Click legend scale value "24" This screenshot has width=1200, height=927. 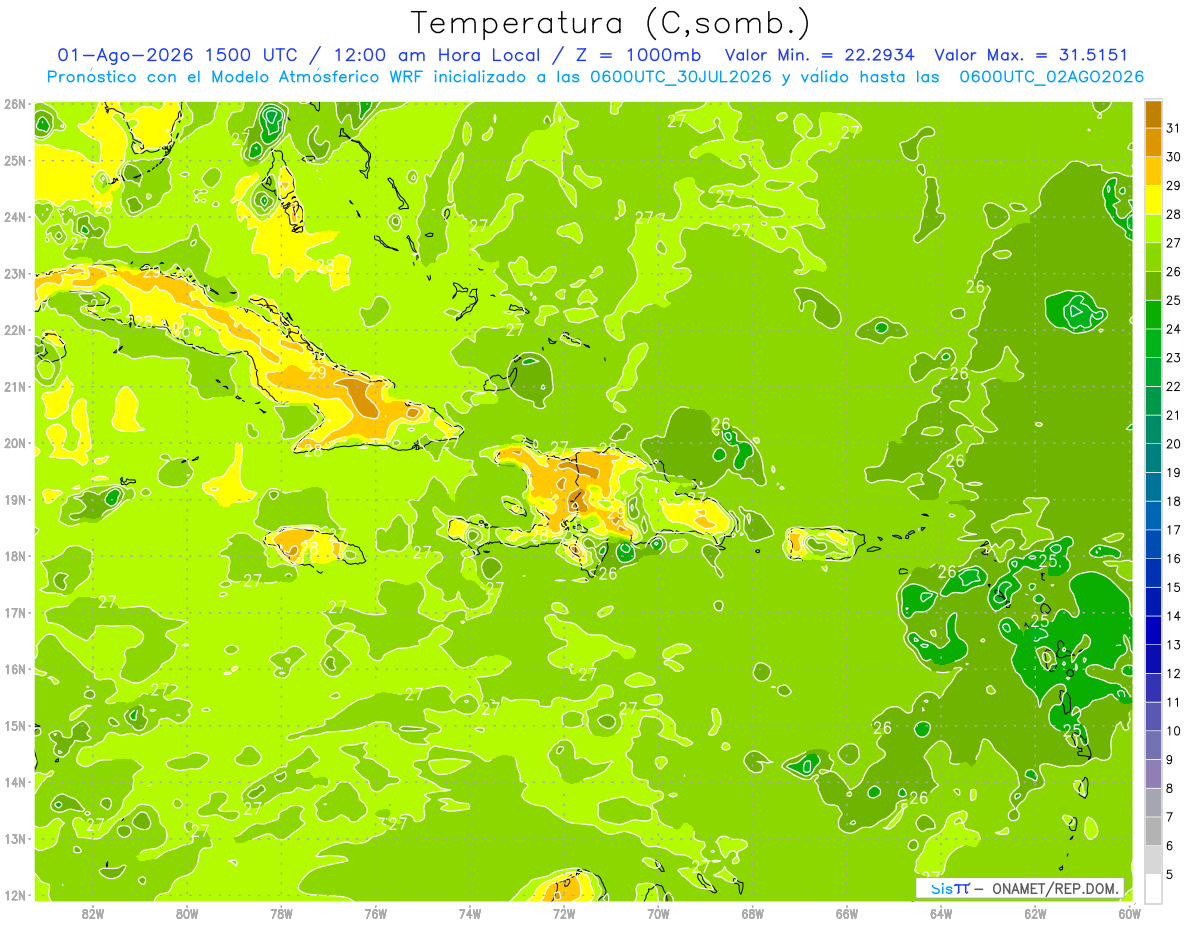(x=1173, y=329)
